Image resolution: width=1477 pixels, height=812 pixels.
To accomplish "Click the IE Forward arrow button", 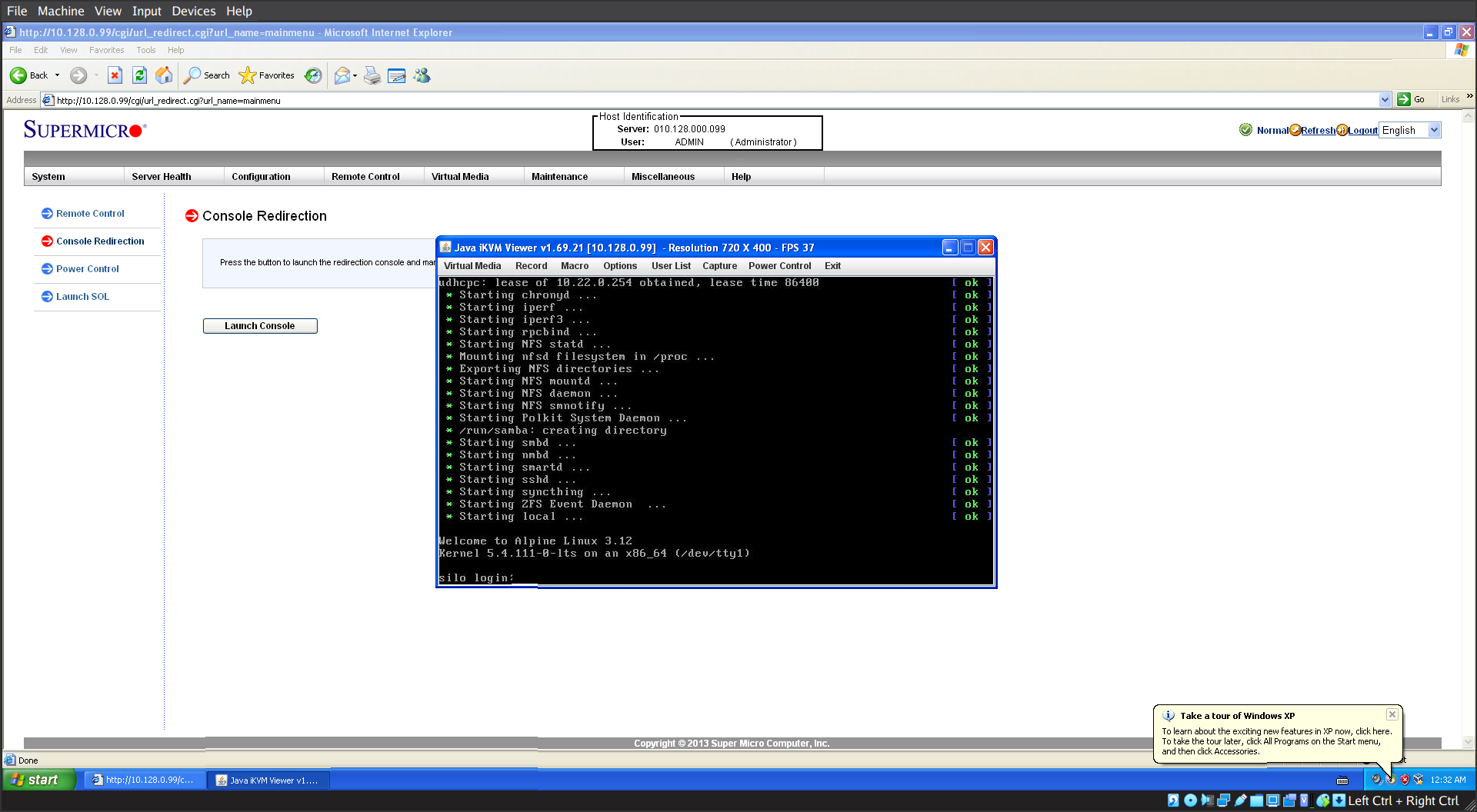I will [78, 75].
